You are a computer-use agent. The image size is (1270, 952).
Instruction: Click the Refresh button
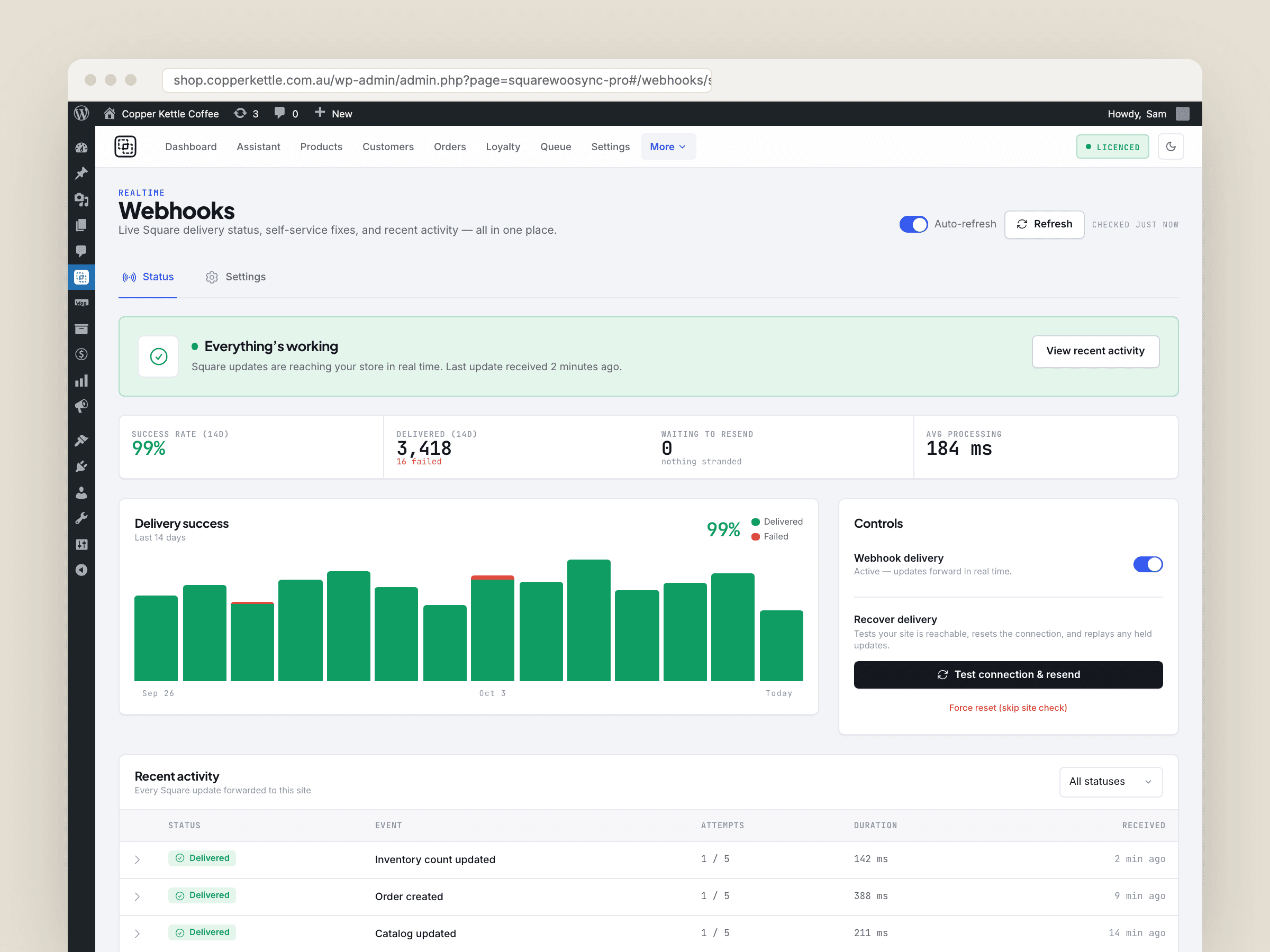pos(1044,224)
